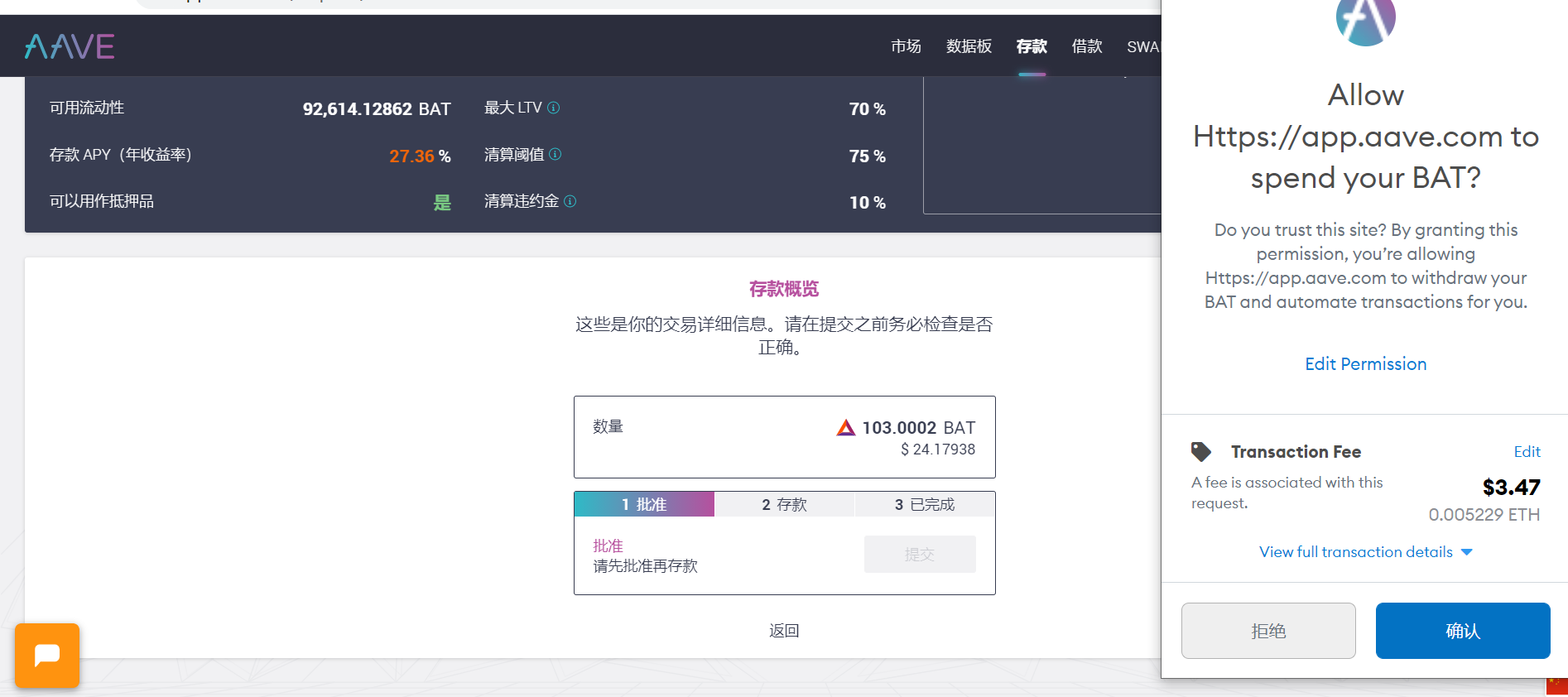The height and width of the screenshot is (697, 1568).
Task: Click the info icon next to 清算违约金
Action: (x=570, y=201)
